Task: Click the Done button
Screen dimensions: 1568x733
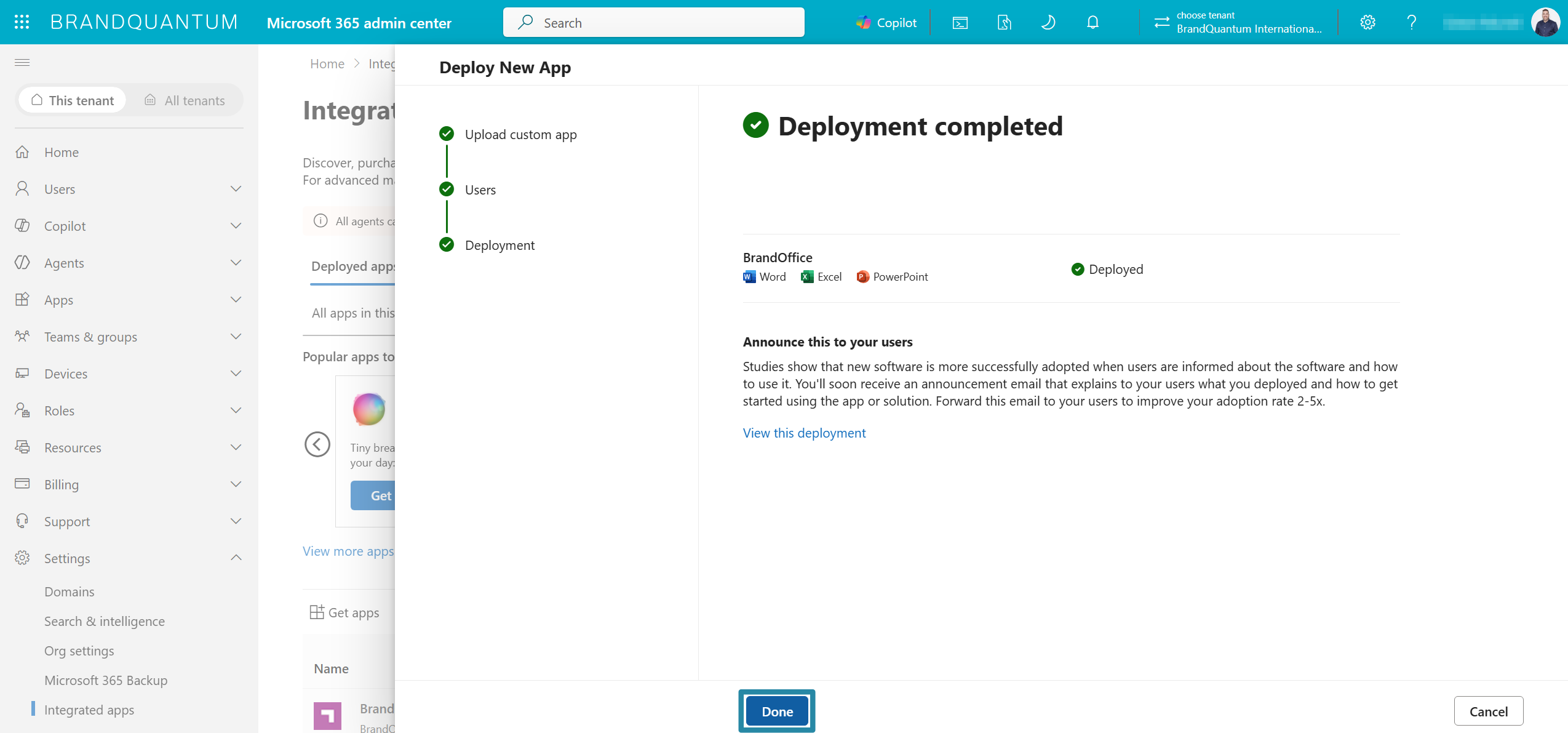Action: coord(777,711)
